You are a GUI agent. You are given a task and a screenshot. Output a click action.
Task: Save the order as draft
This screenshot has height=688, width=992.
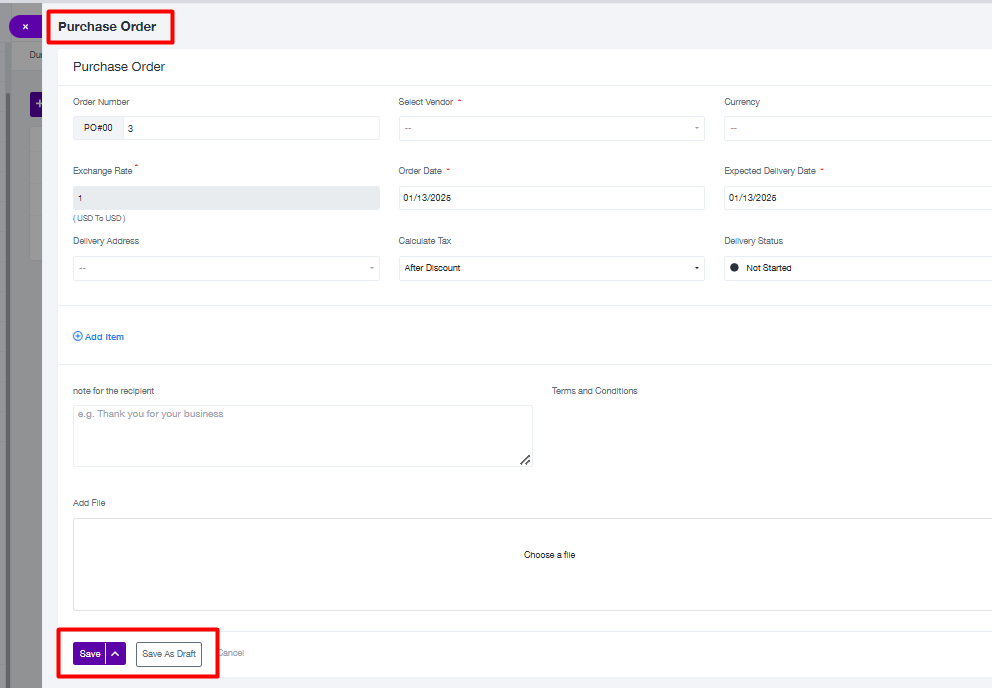click(x=169, y=654)
